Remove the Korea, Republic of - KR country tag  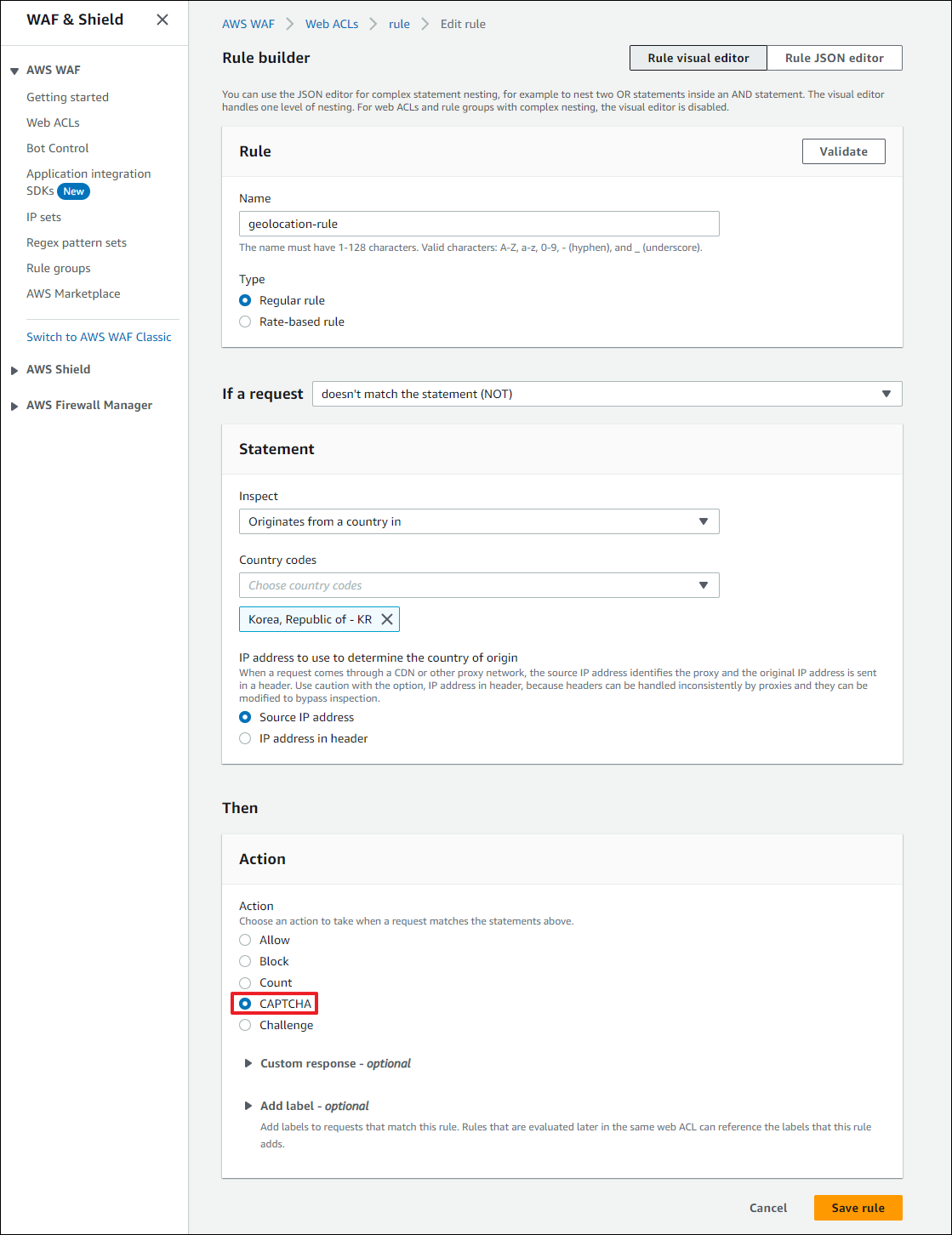pyautogui.click(x=387, y=619)
